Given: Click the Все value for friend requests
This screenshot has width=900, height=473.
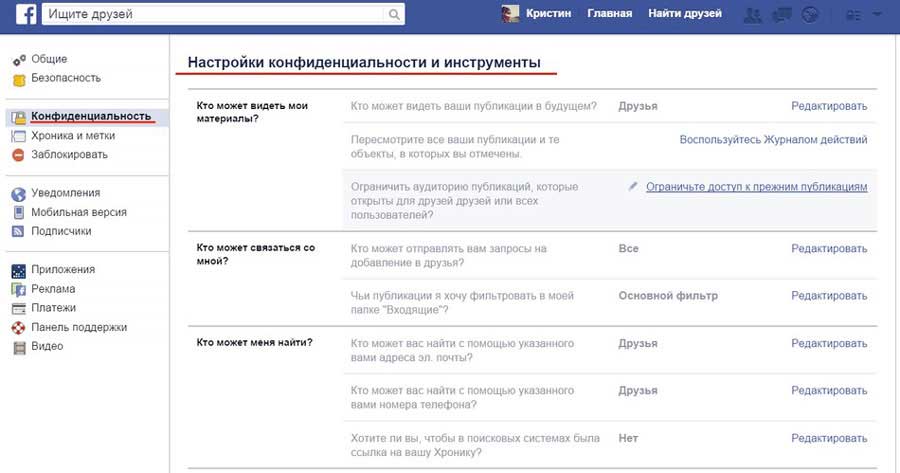Looking at the screenshot, I should tap(629, 249).
